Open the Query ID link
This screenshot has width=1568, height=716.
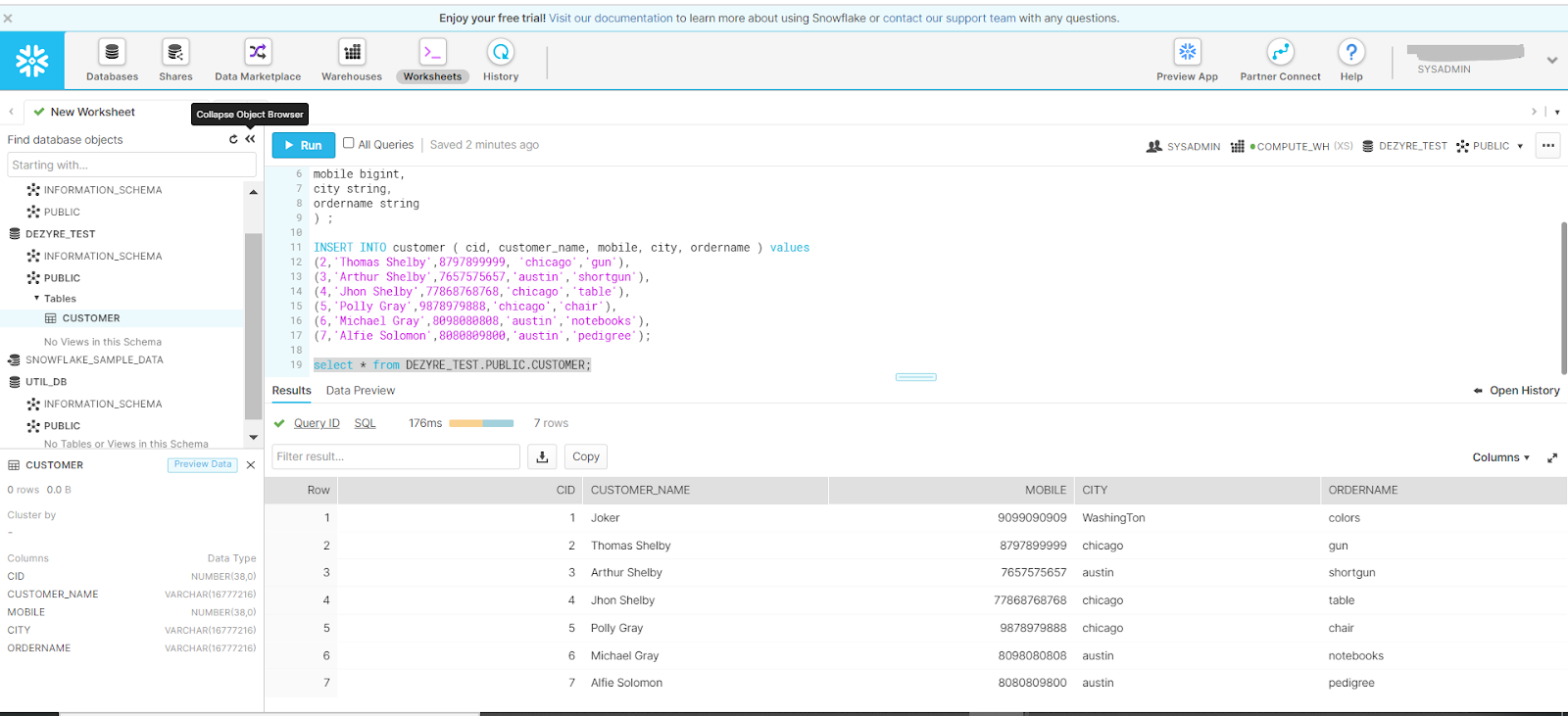pyautogui.click(x=317, y=423)
